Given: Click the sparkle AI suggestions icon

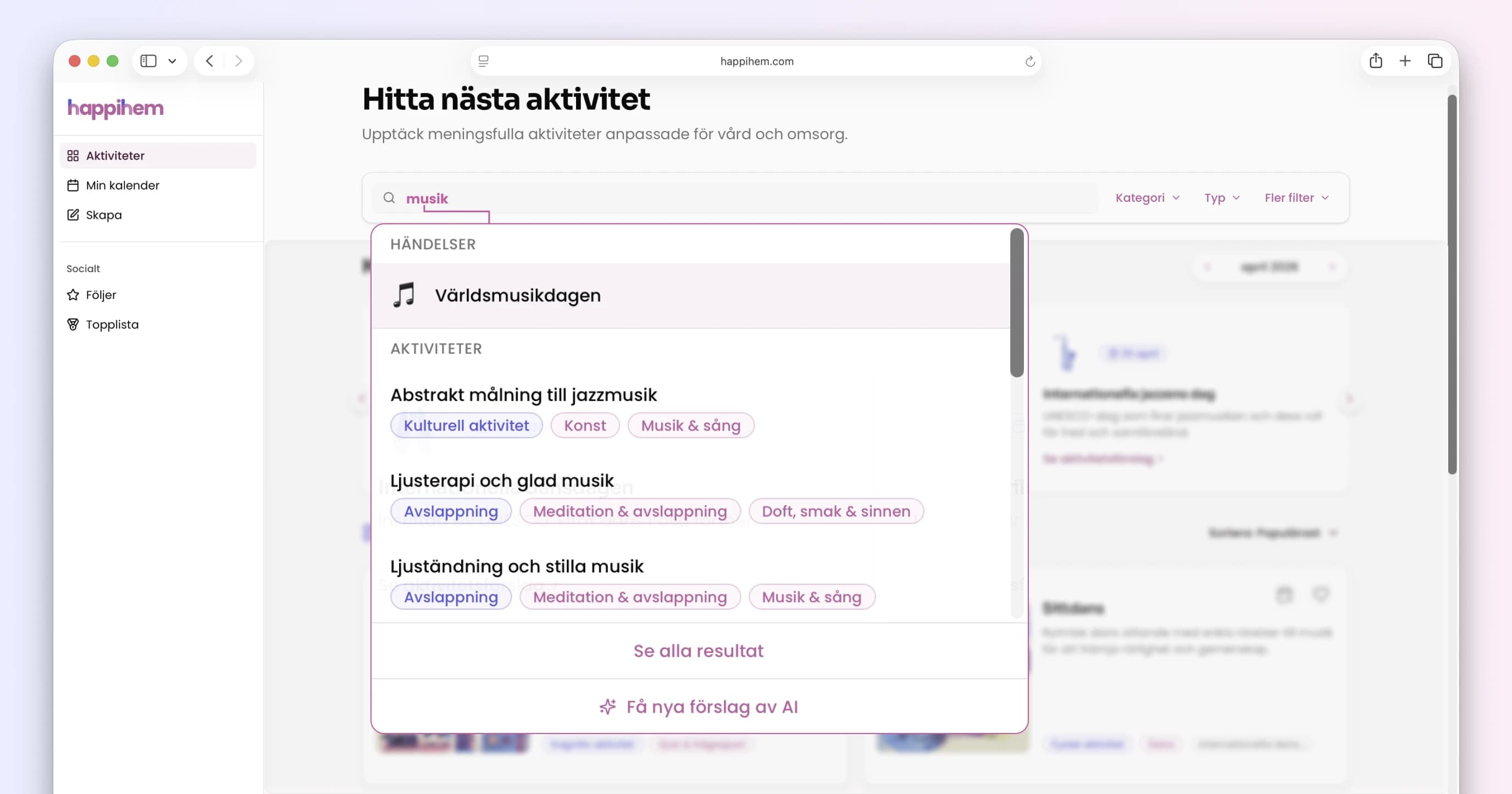Looking at the screenshot, I should click(607, 707).
